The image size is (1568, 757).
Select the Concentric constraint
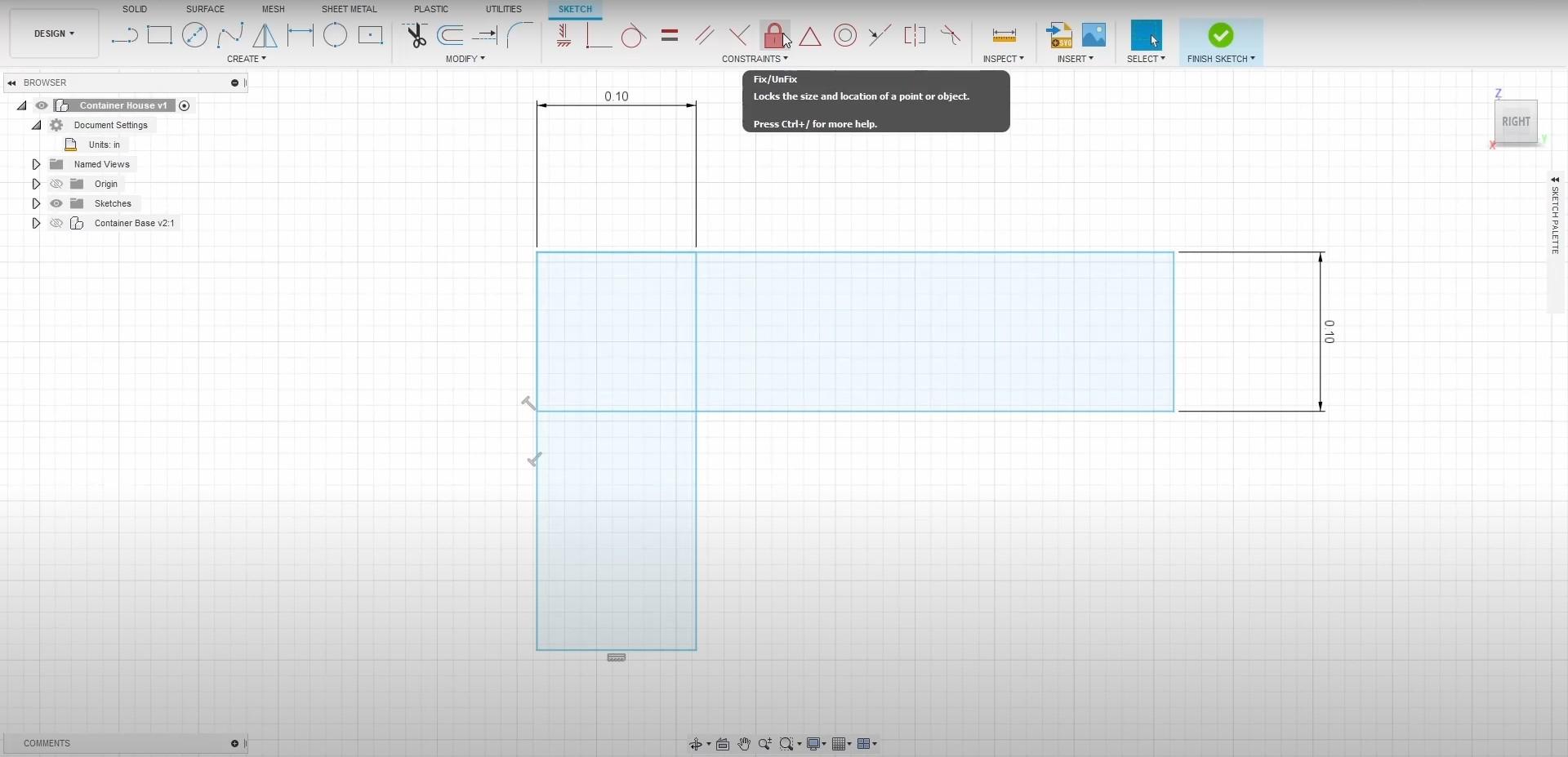[x=845, y=35]
